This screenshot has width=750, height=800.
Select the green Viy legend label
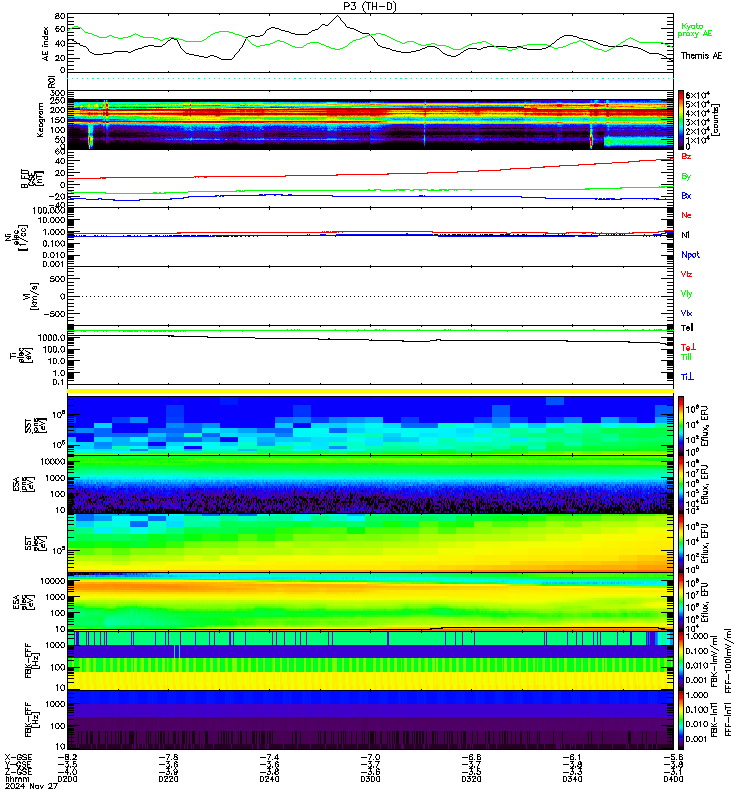686,294
